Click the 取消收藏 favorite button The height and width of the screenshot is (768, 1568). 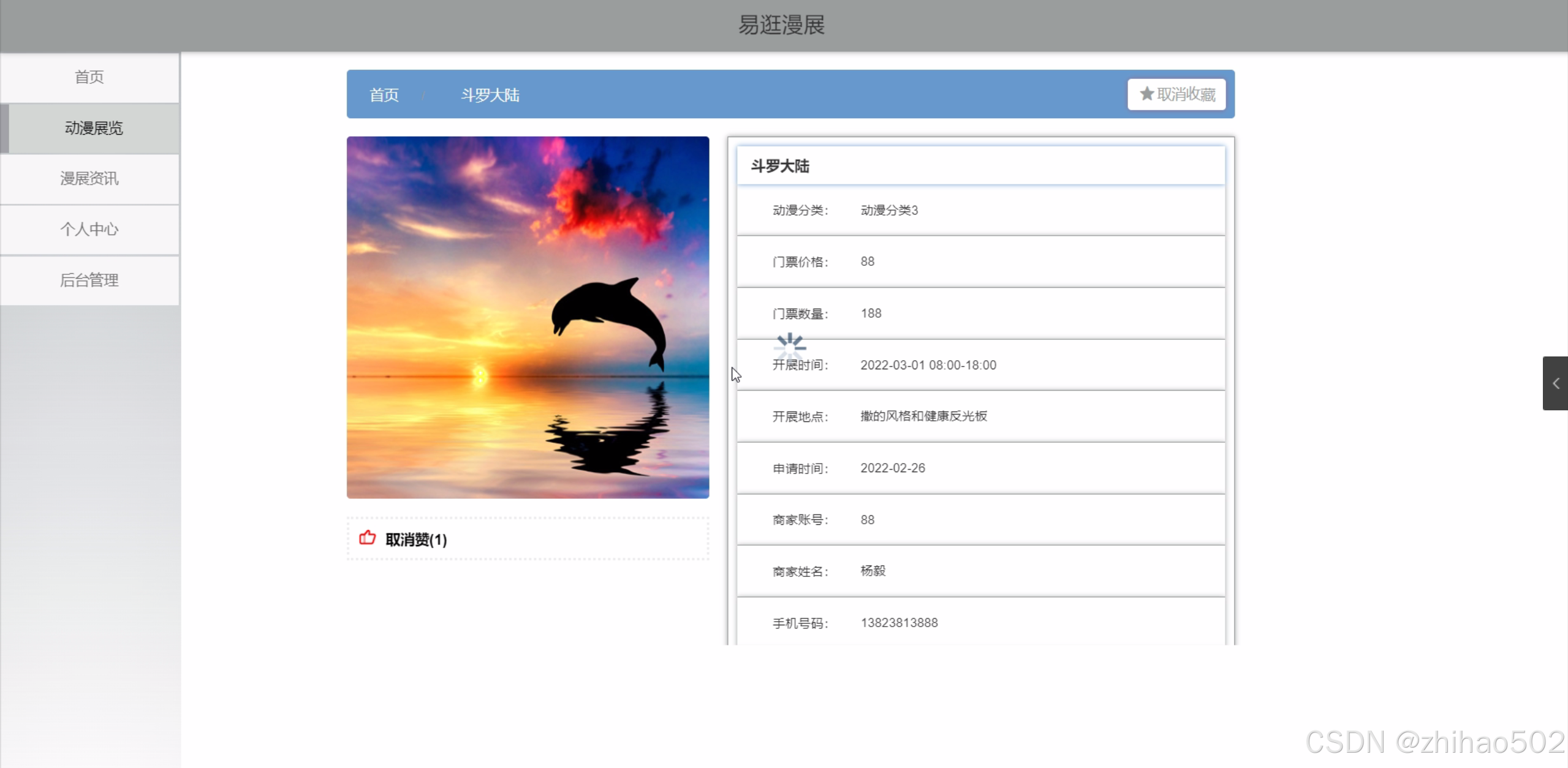point(1176,94)
